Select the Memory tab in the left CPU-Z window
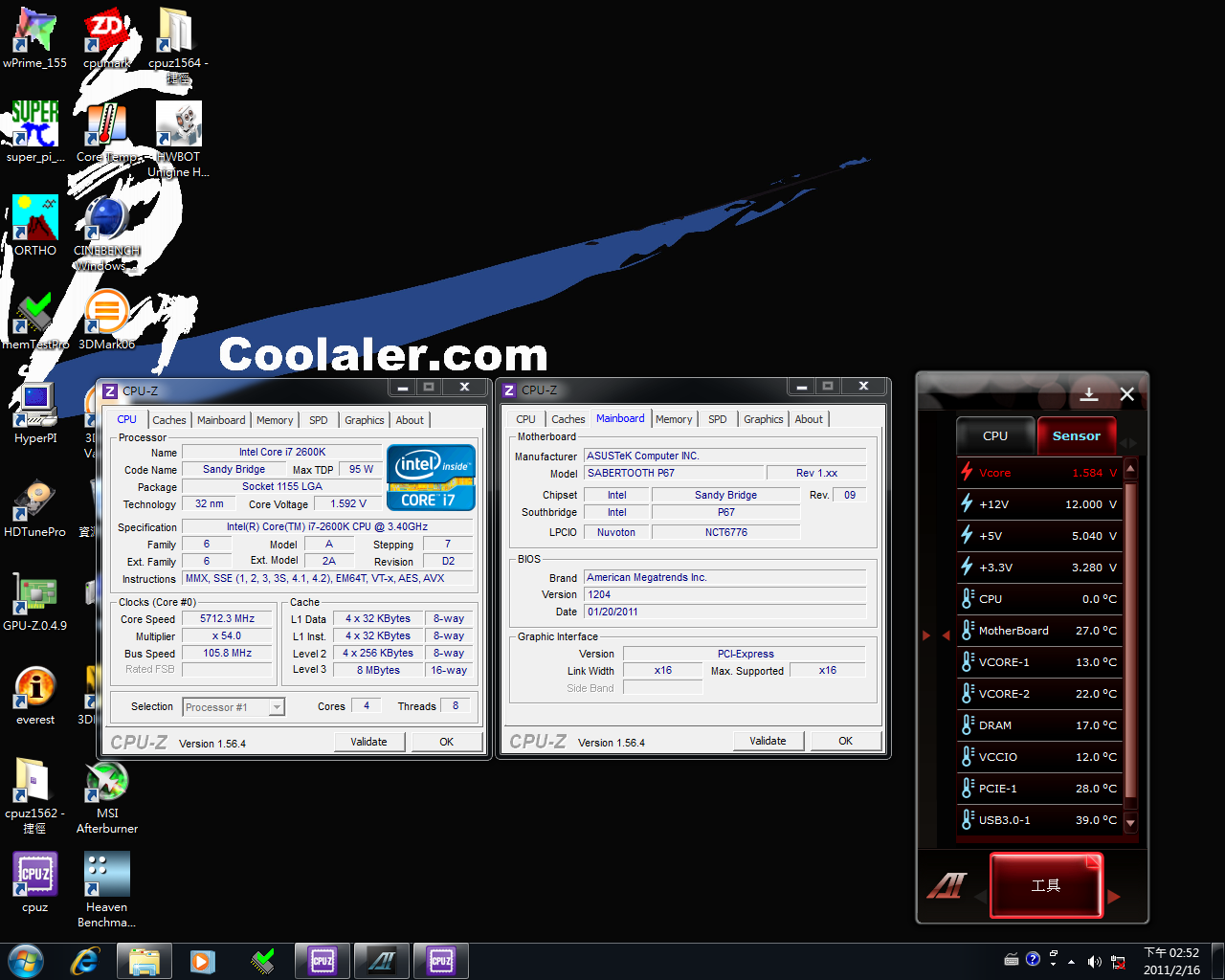The width and height of the screenshot is (1225, 980). point(275,420)
